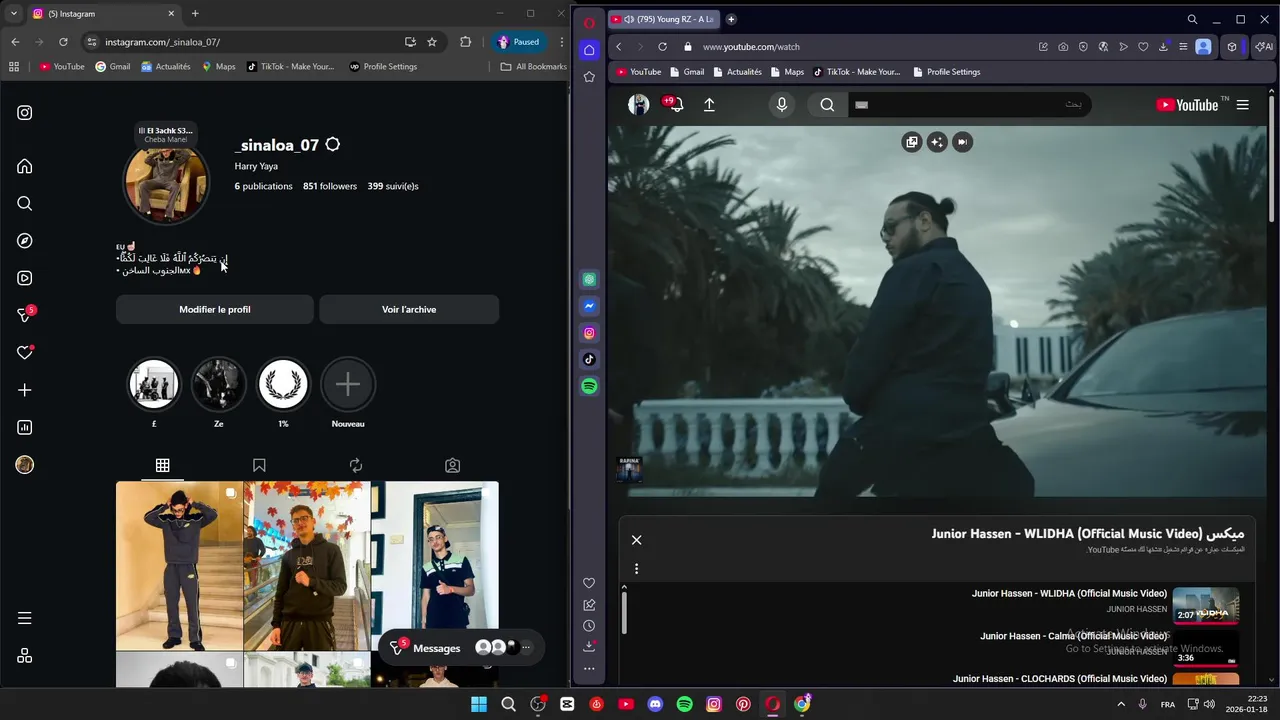
Task: Open YouTube hamburger guide menu
Action: click(x=1243, y=105)
